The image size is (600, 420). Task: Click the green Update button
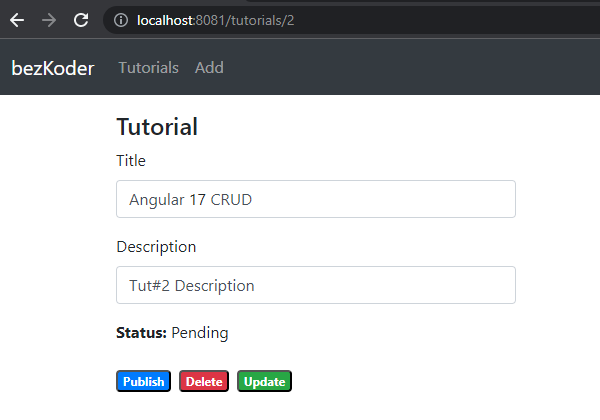point(264,381)
